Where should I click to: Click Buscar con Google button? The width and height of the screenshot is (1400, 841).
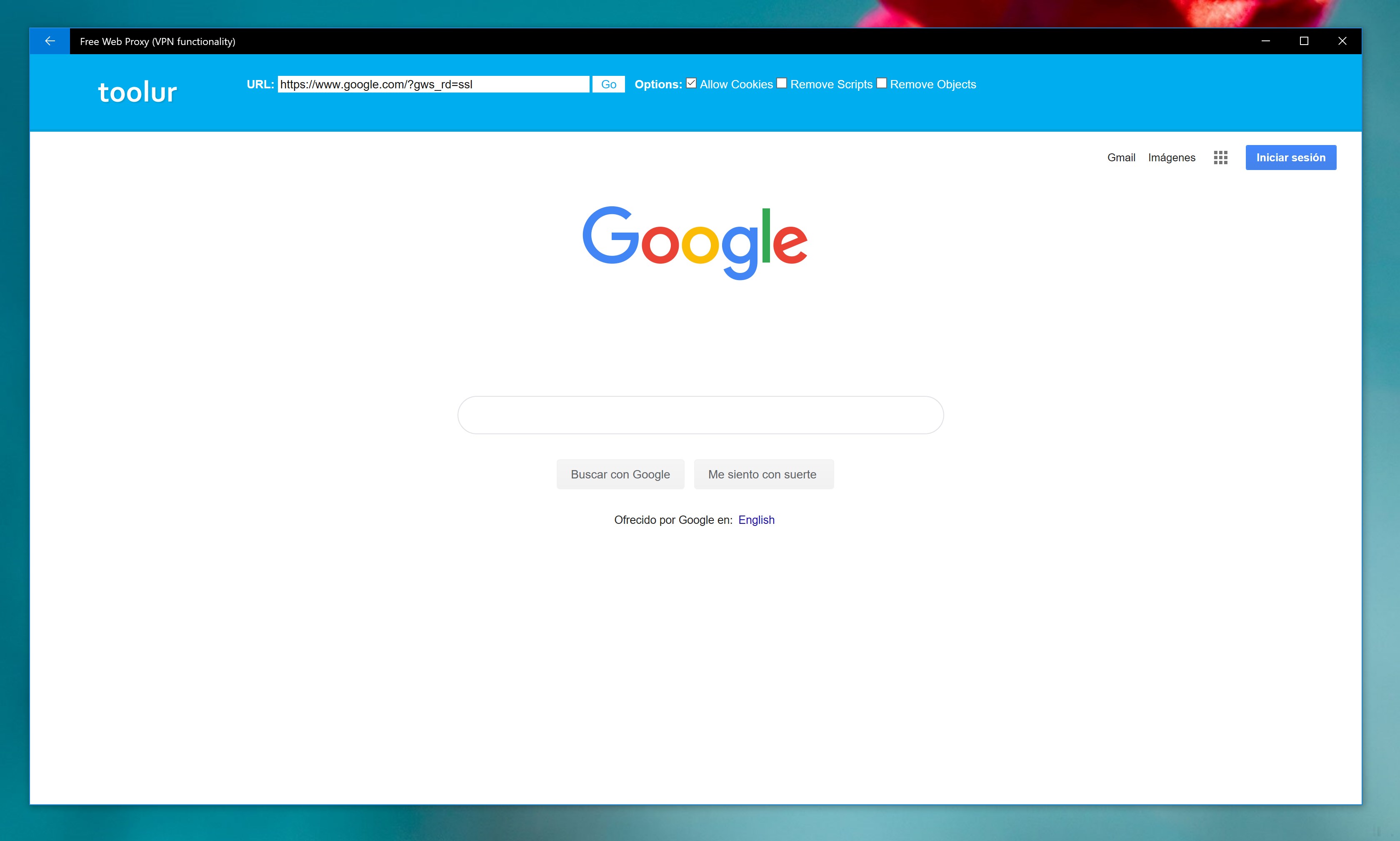(x=620, y=474)
